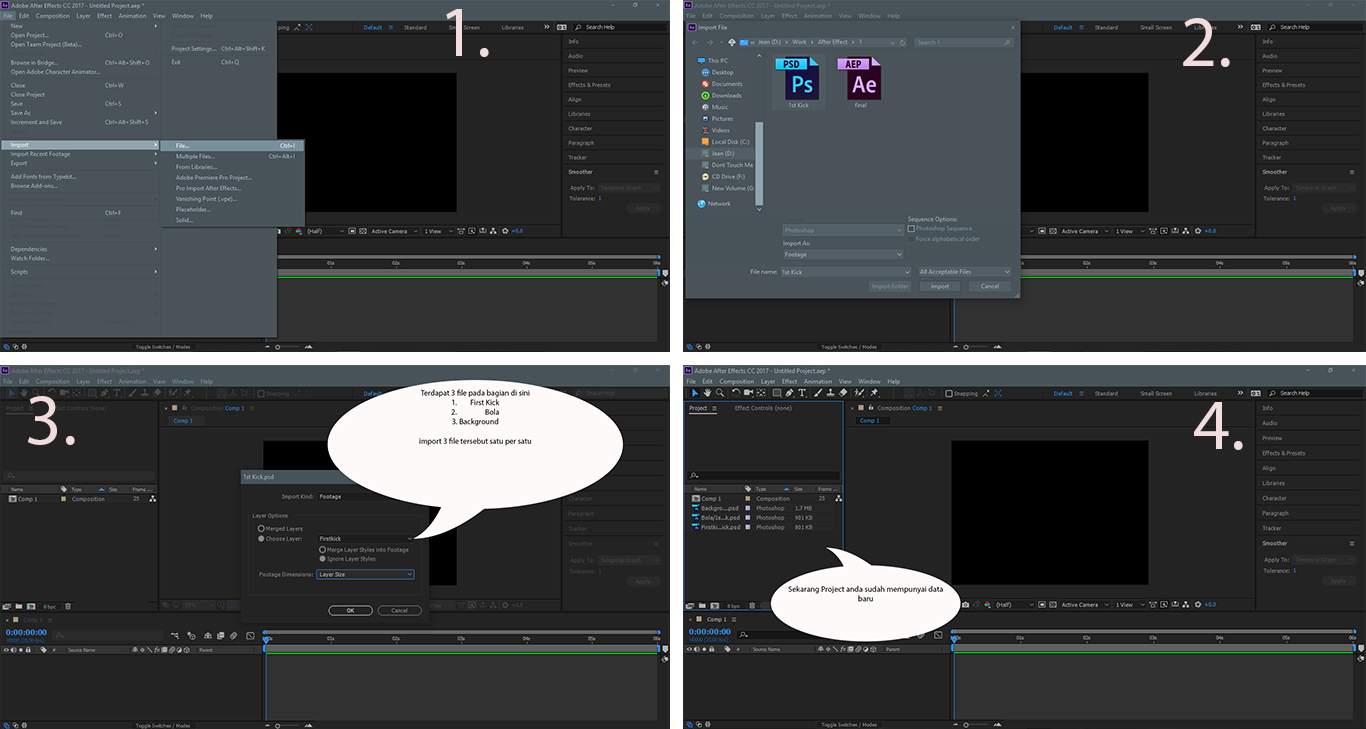Open the Footage Dimensions Layer Size dropdown
This screenshot has width=1366, height=729.
coord(365,574)
